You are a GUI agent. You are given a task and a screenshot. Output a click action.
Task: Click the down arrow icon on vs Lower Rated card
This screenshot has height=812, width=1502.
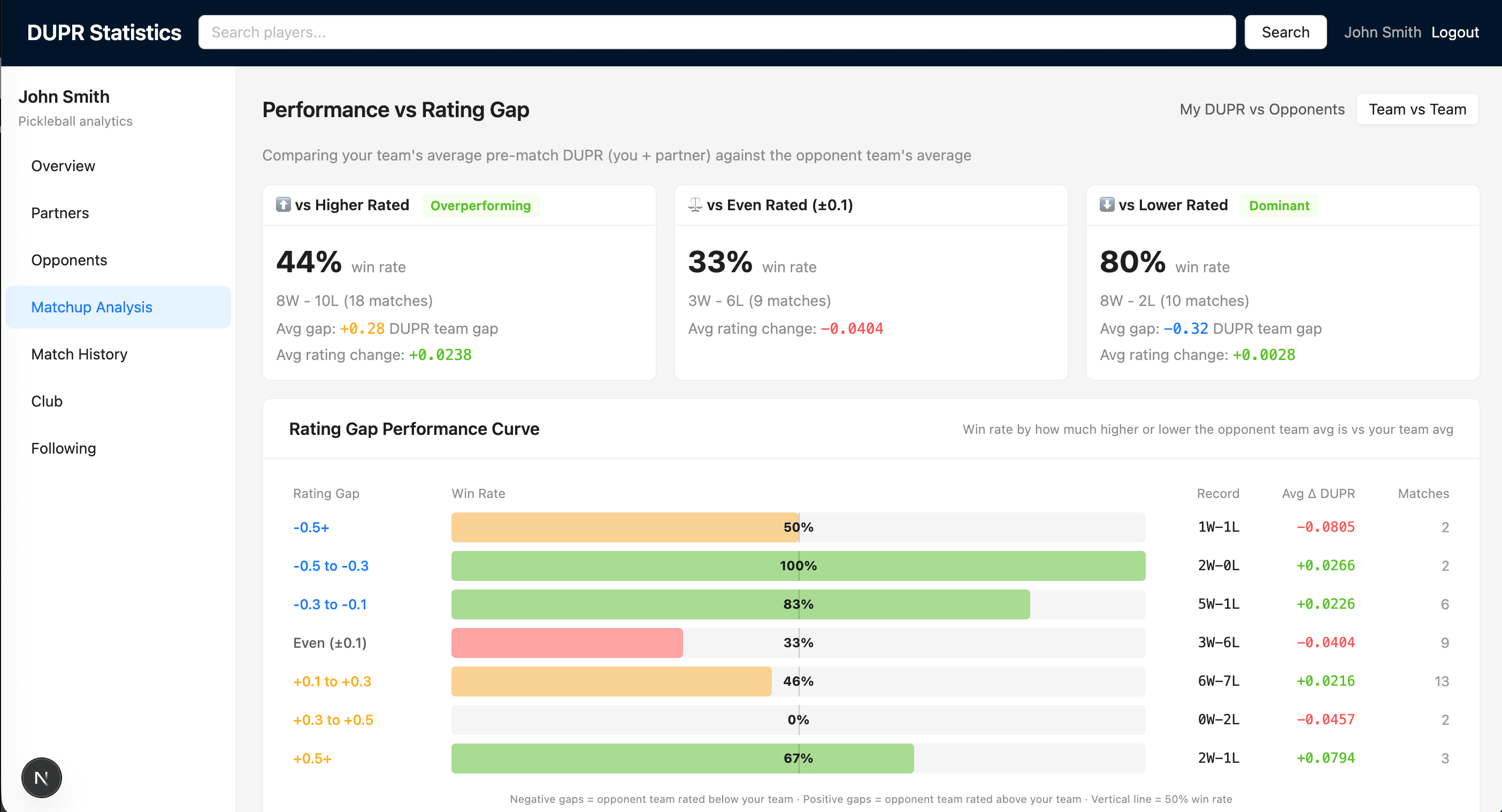pos(1107,205)
